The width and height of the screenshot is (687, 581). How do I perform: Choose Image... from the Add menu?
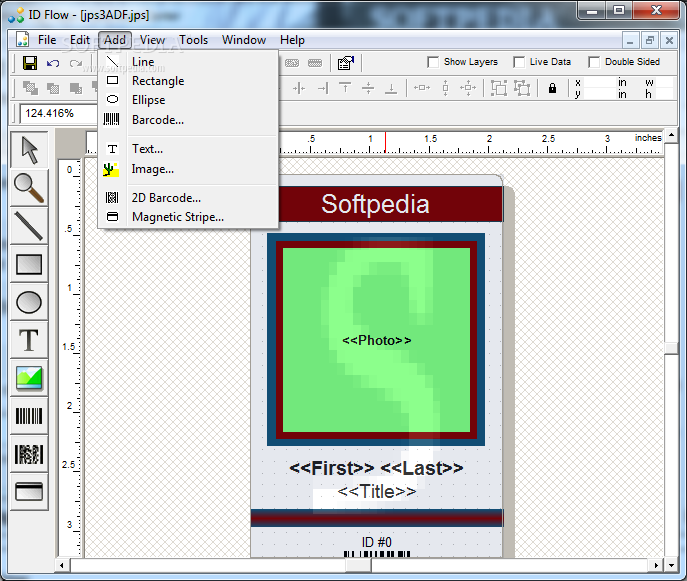pyautogui.click(x=188, y=169)
